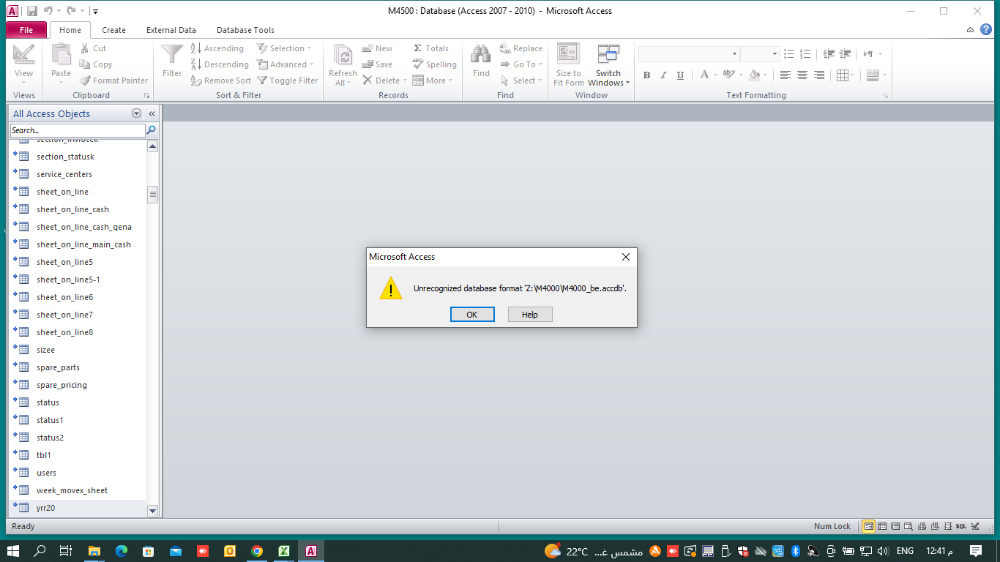Open Chrome from the Windows taskbar
Screen dimensions: 1000x562
257,551
